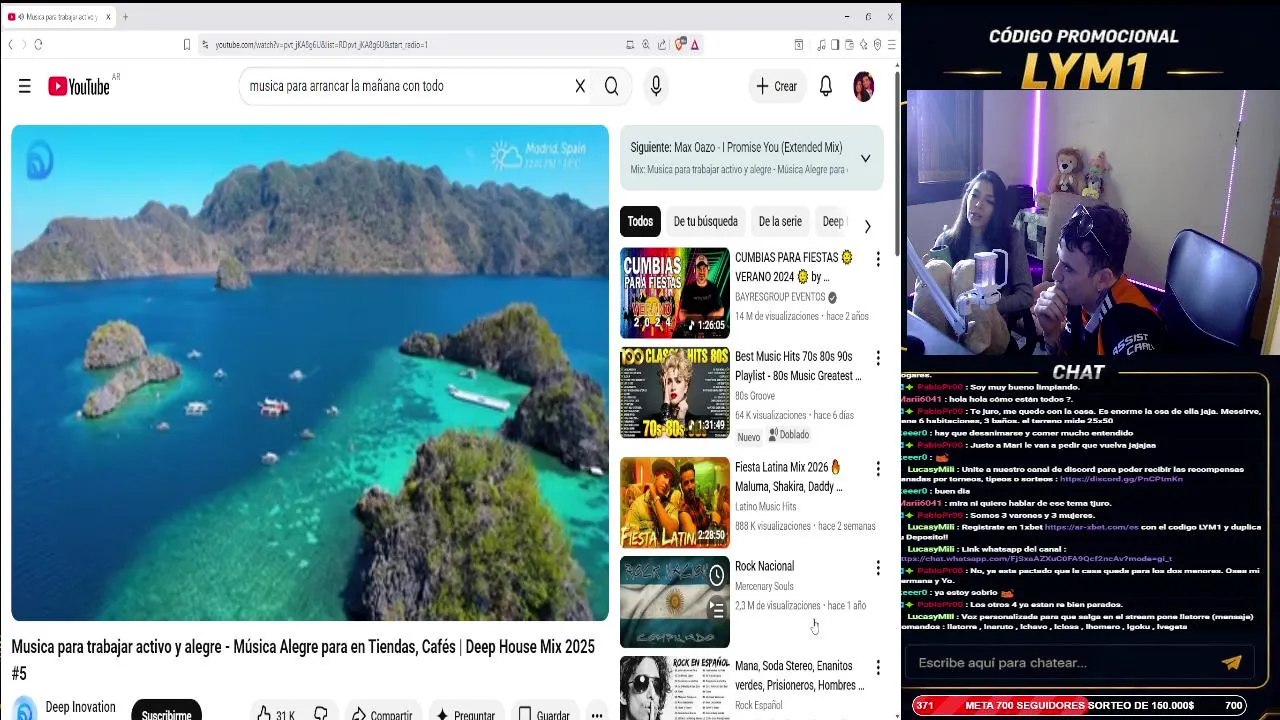Open the Deep Inovation channel name
The width and height of the screenshot is (1280, 720).
(80, 708)
